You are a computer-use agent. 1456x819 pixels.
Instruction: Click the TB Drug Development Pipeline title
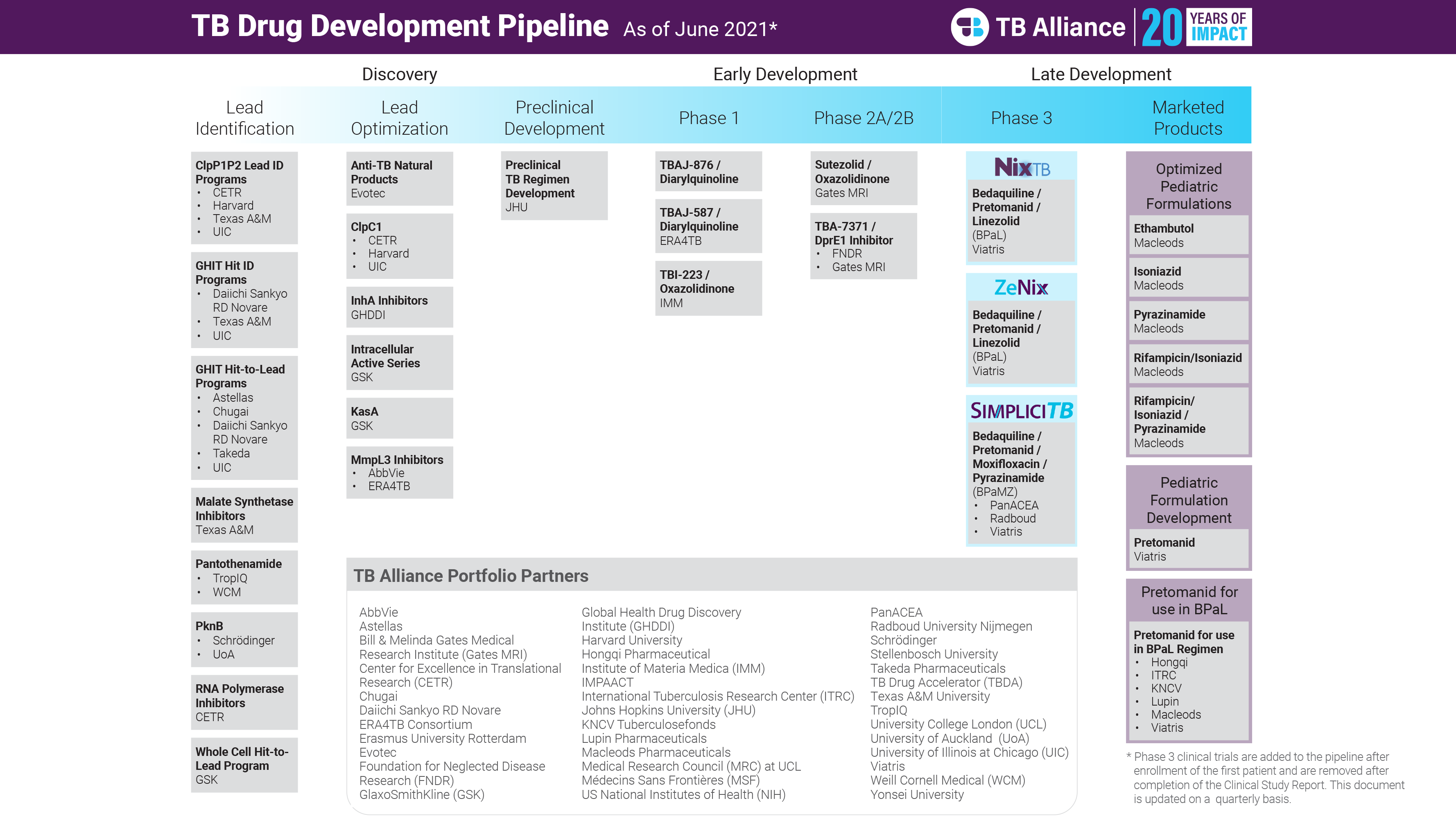click(x=400, y=26)
